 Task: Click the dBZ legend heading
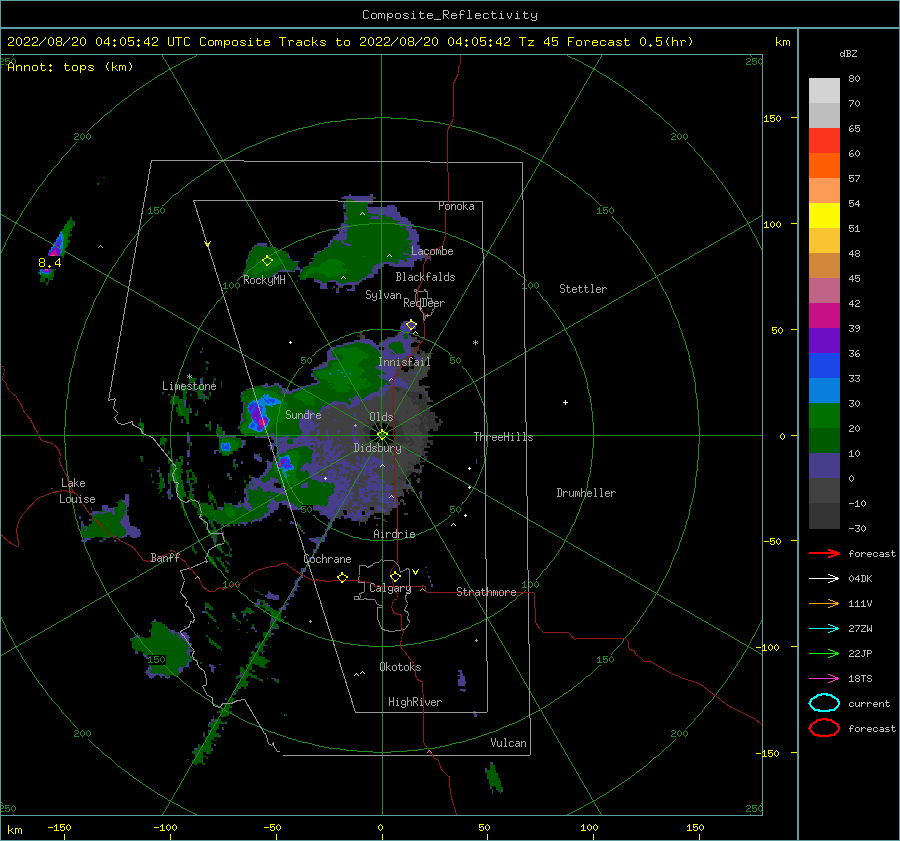tap(848, 53)
